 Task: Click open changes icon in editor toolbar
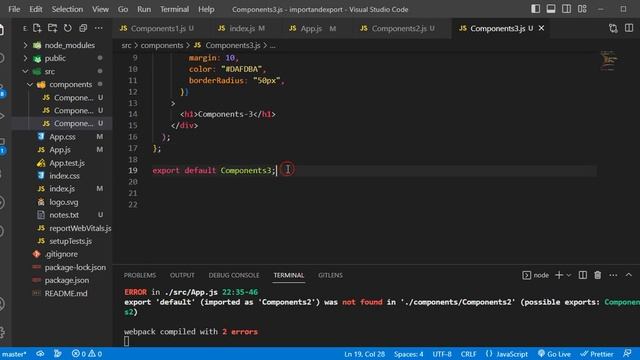click(613, 28)
